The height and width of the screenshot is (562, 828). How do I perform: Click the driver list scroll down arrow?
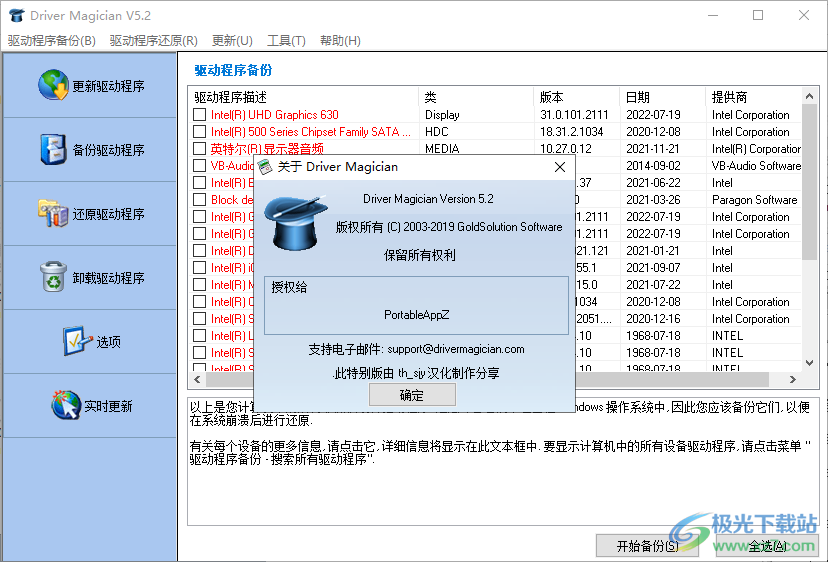810,363
